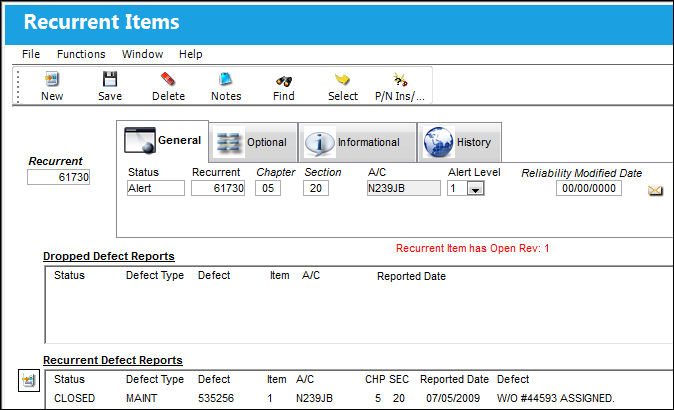The height and width of the screenshot is (410, 674).
Task: Grab the toolbar's dotted drag handle
Action: [18, 86]
